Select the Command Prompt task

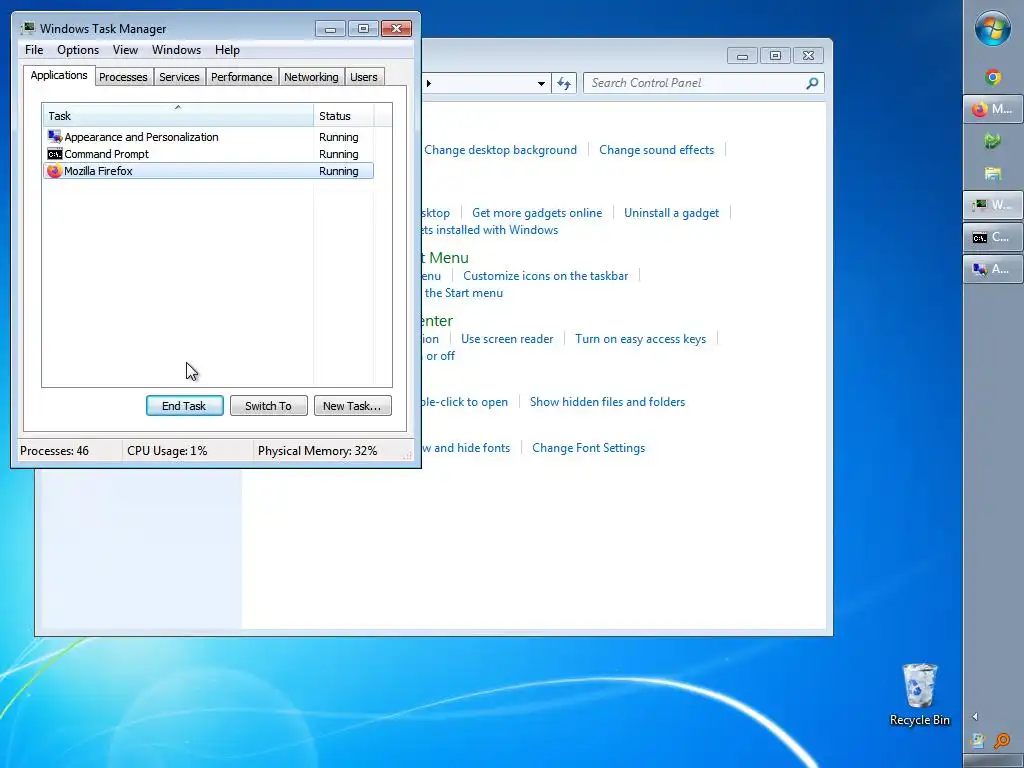(208, 153)
